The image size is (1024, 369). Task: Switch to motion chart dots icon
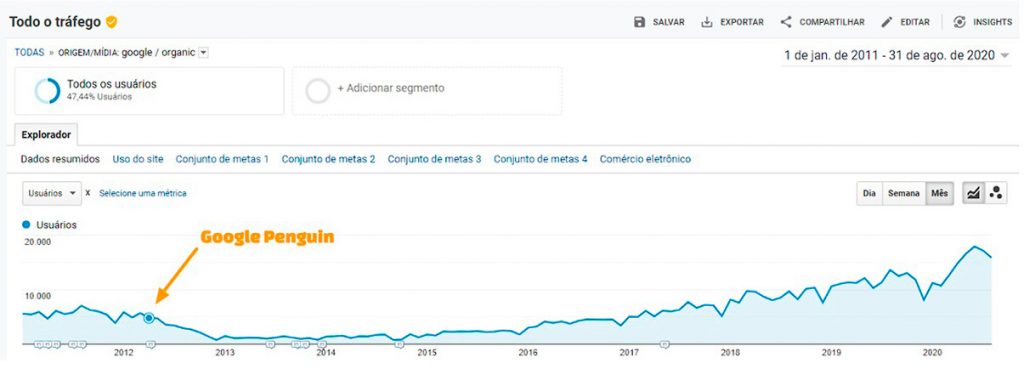995,193
